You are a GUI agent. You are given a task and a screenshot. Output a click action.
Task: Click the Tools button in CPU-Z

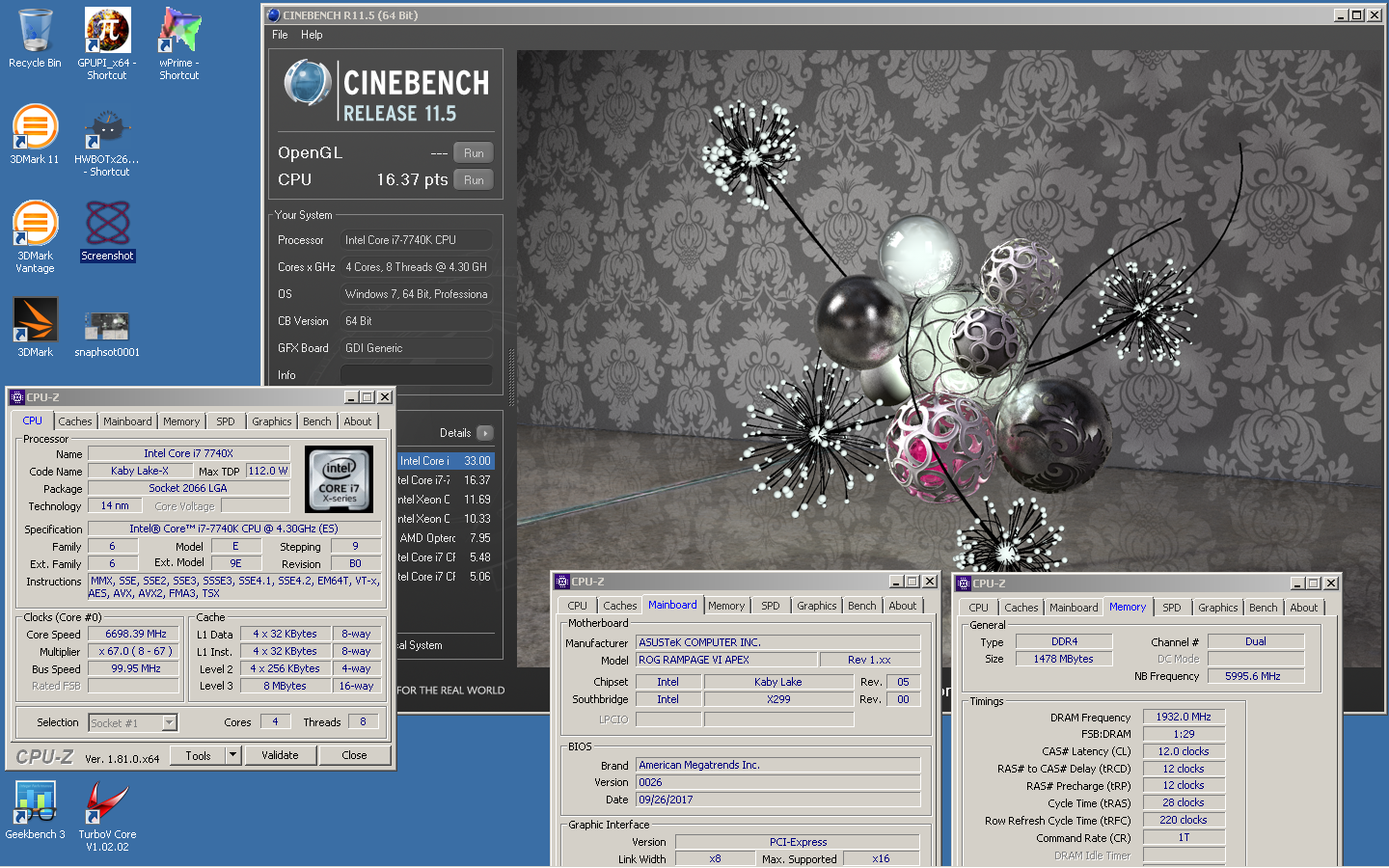[198, 755]
